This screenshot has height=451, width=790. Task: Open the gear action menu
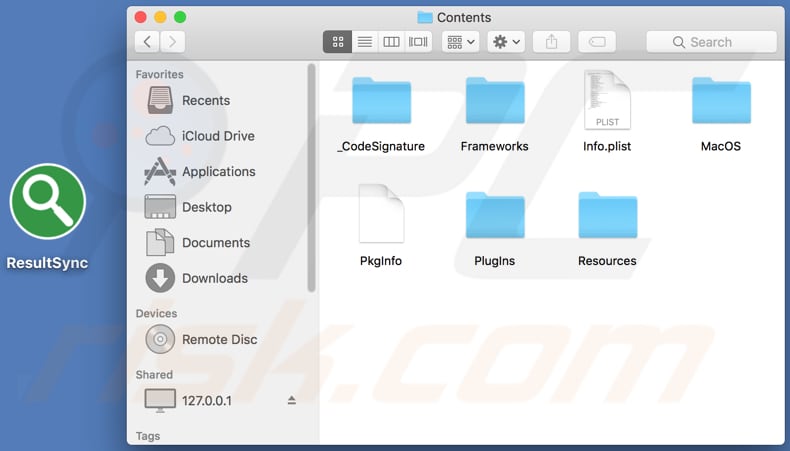click(x=506, y=42)
